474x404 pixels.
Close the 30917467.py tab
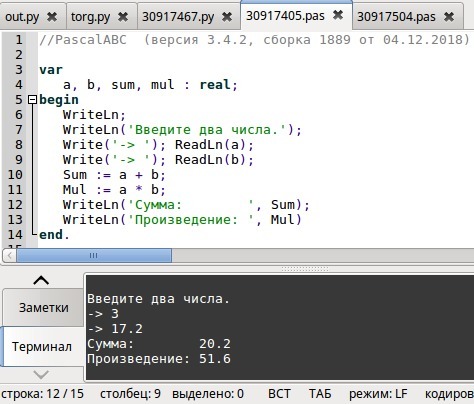click(227, 17)
